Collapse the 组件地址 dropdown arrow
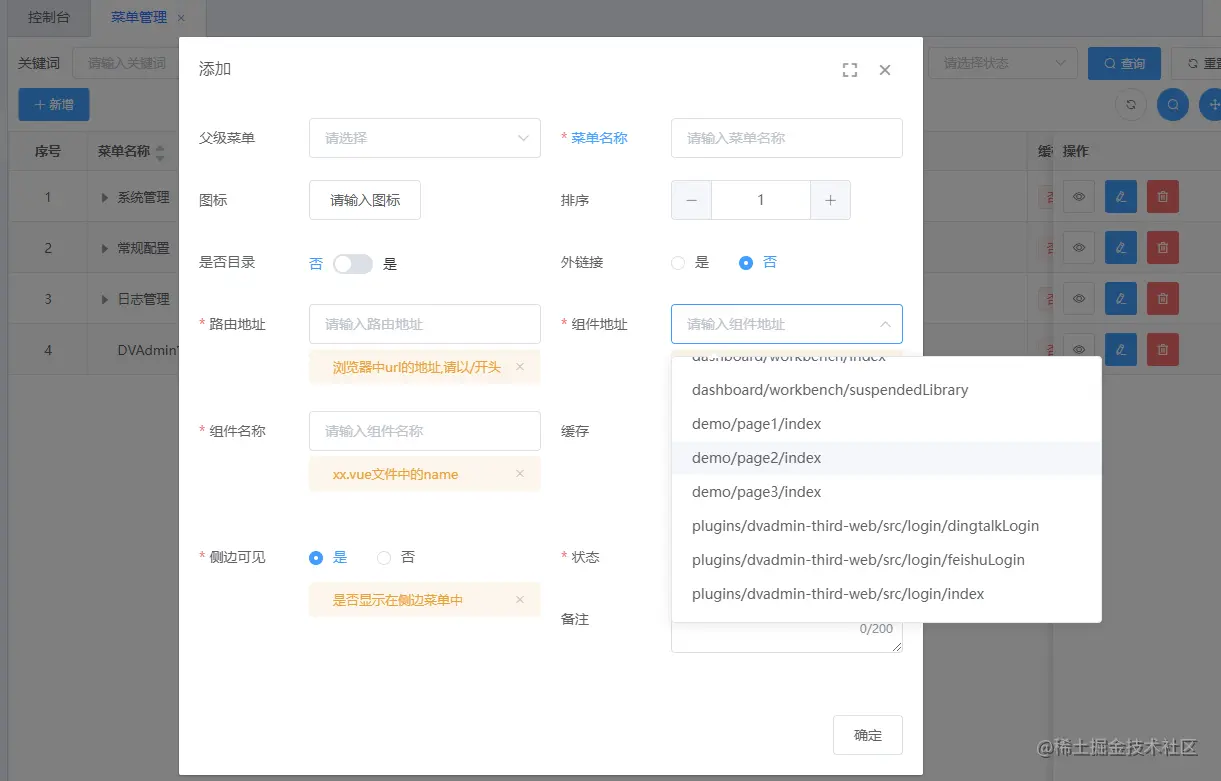Screen dimensions: 1221x781 click(x=885, y=324)
